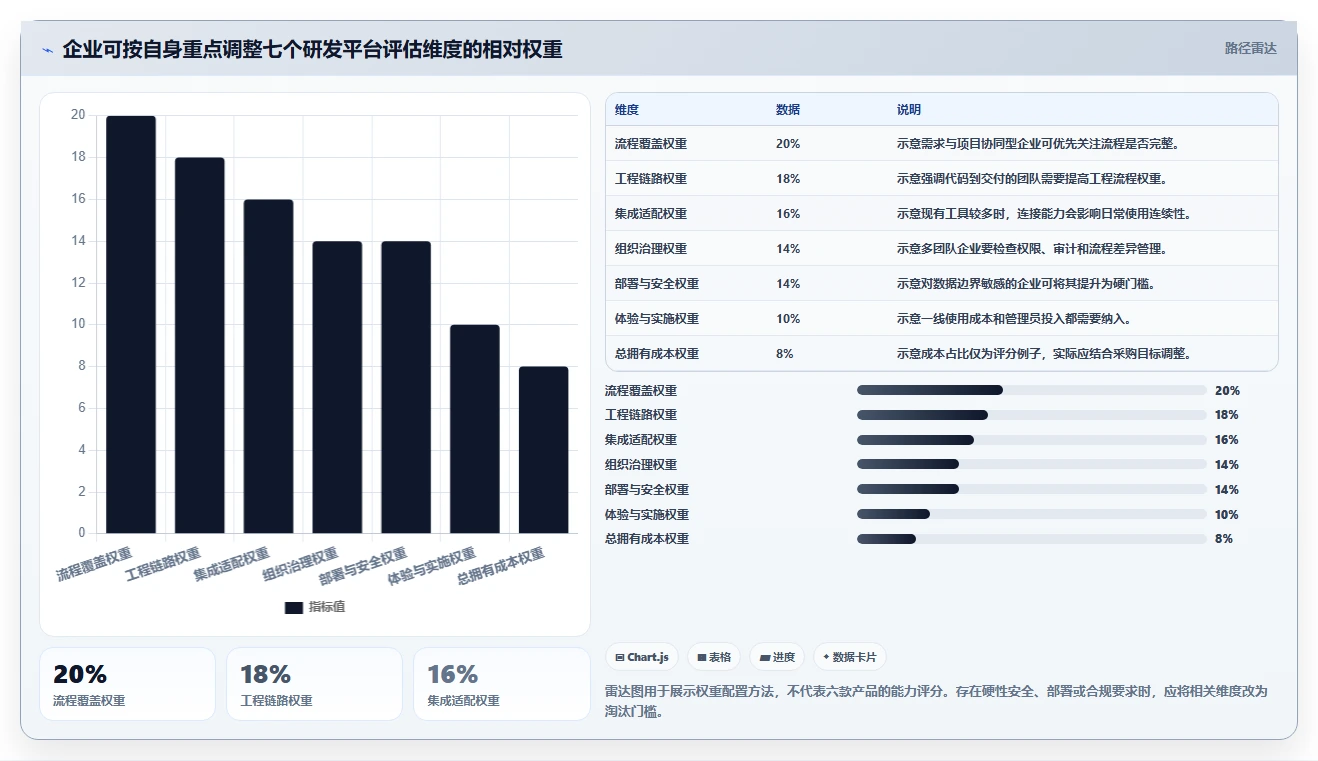Click the 部署与安全权重 14% progress bar
Image resolution: width=1318 pixels, height=761 pixels.
pyautogui.click(x=1032, y=489)
